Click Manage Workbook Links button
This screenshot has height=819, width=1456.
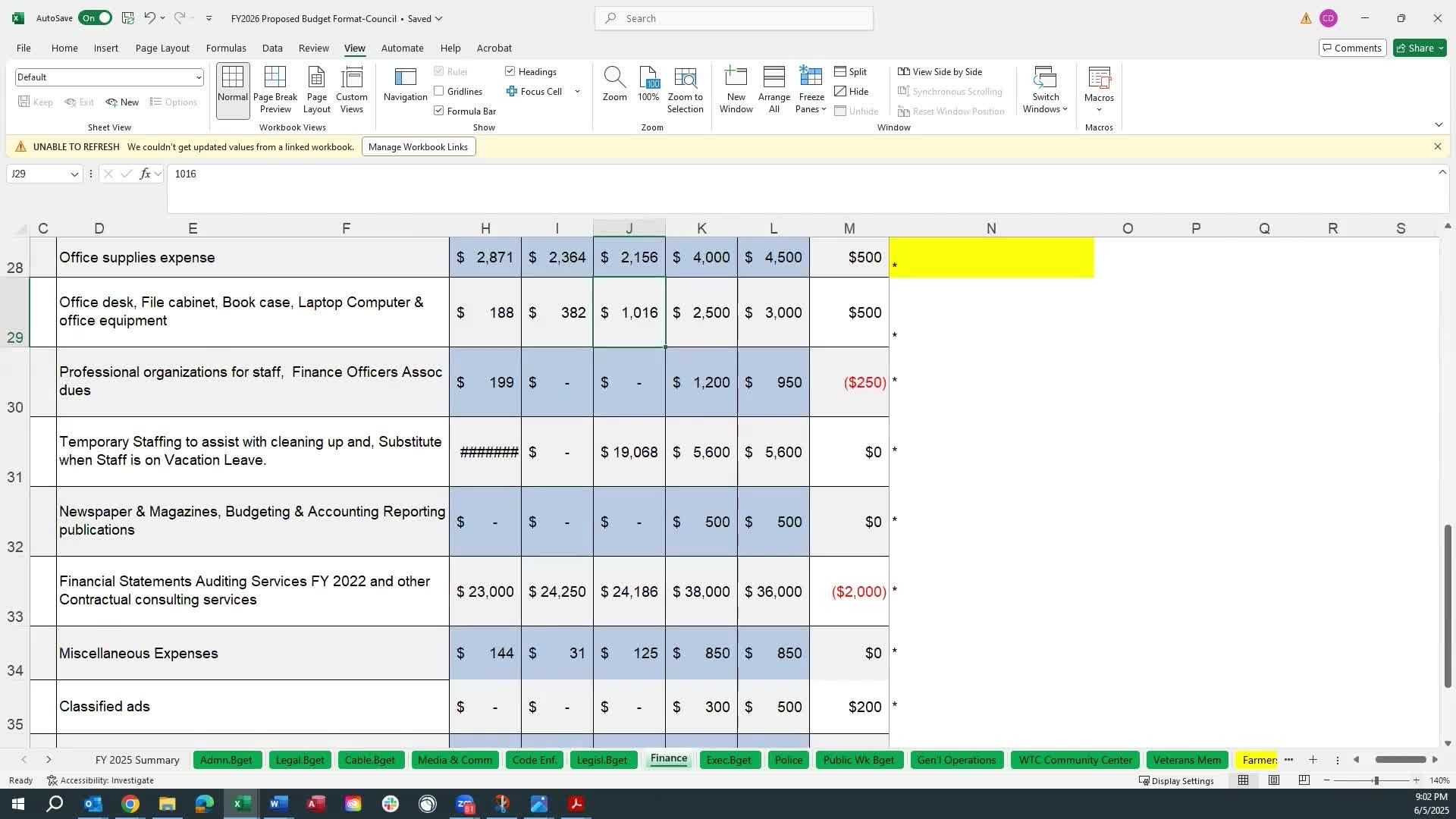[x=418, y=146]
